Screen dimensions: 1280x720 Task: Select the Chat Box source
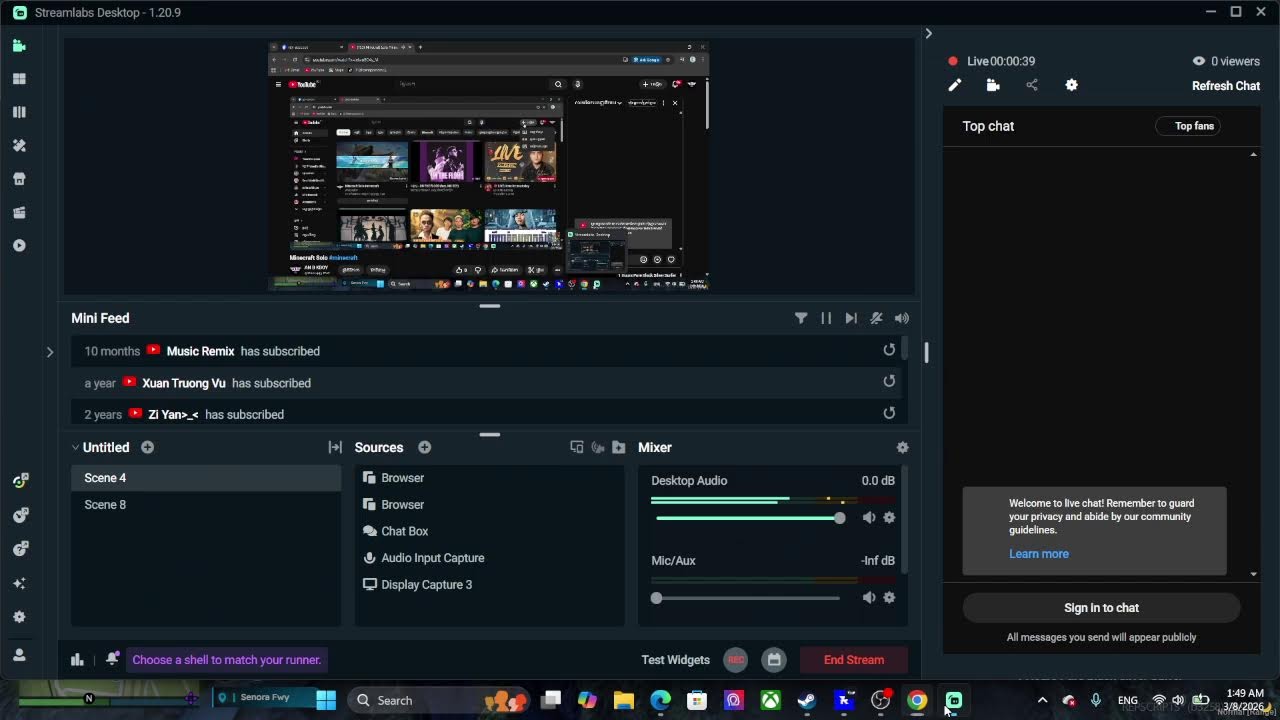(489, 531)
